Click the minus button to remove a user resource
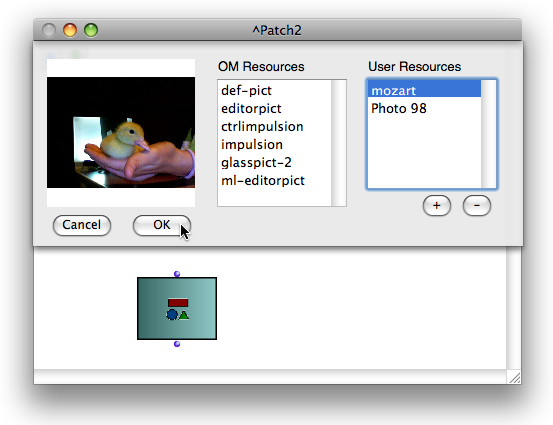Screen dimensions: 553x425 476,206
